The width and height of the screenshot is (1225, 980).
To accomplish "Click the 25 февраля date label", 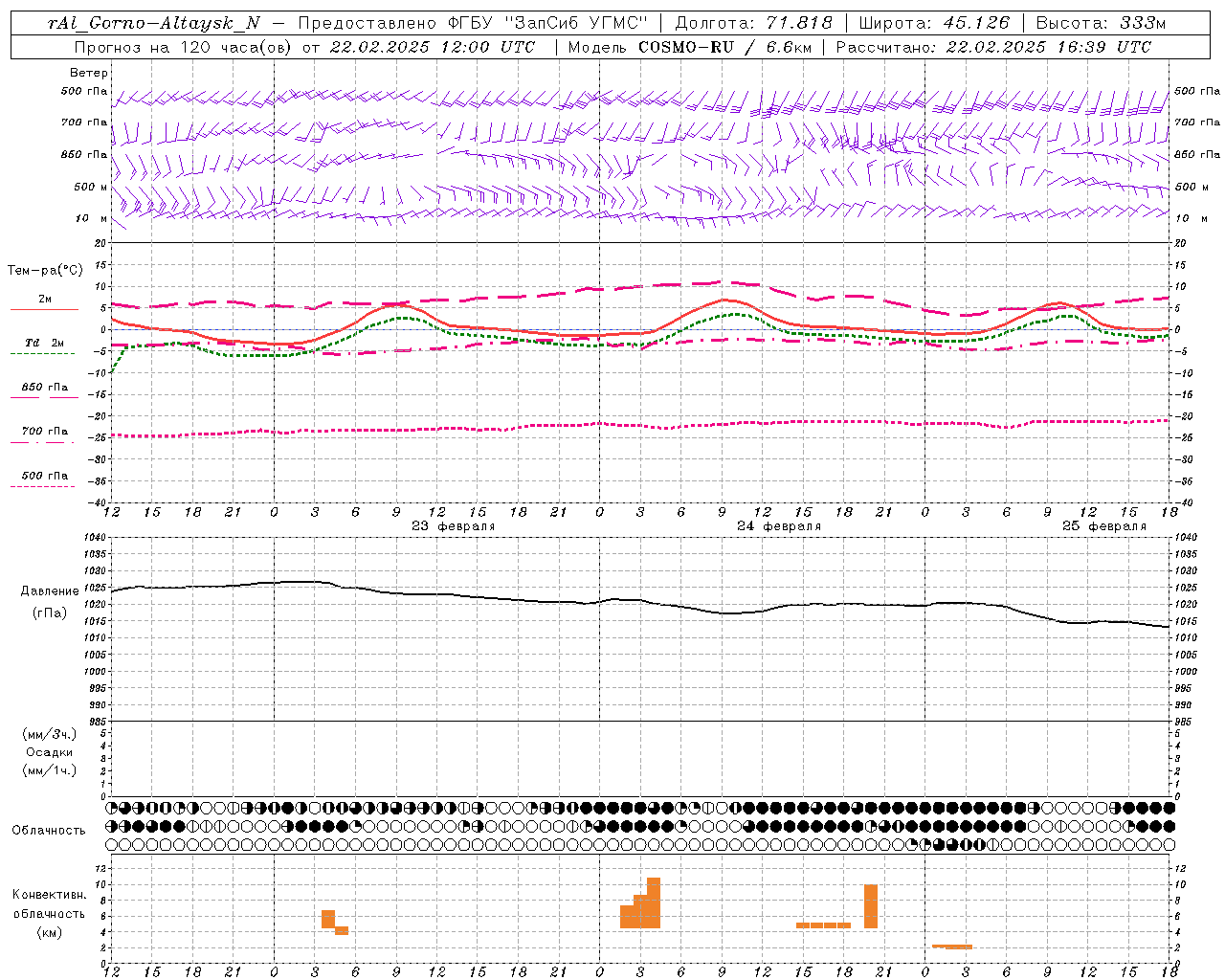I will [x=1104, y=526].
